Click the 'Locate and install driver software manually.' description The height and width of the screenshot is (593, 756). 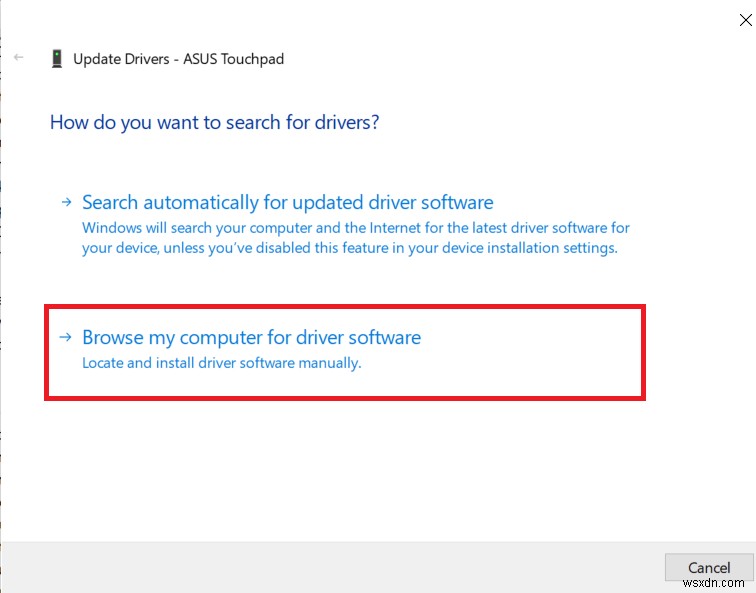click(222, 363)
